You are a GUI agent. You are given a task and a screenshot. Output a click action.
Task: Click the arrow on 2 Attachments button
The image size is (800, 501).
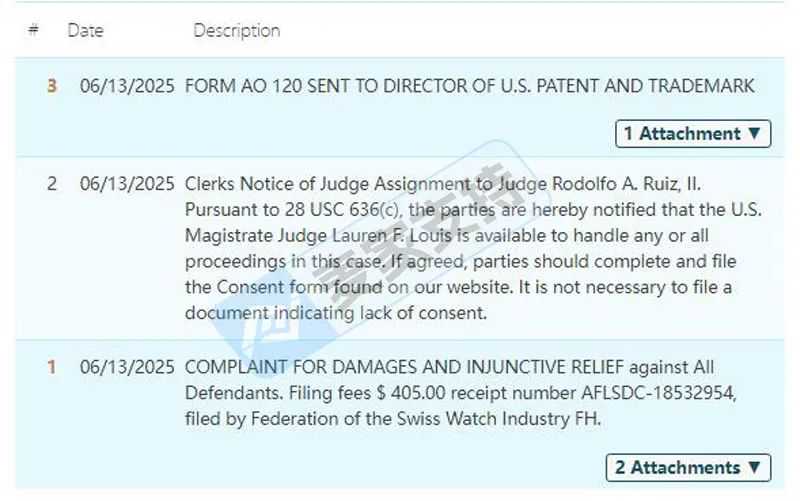click(x=755, y=467)
